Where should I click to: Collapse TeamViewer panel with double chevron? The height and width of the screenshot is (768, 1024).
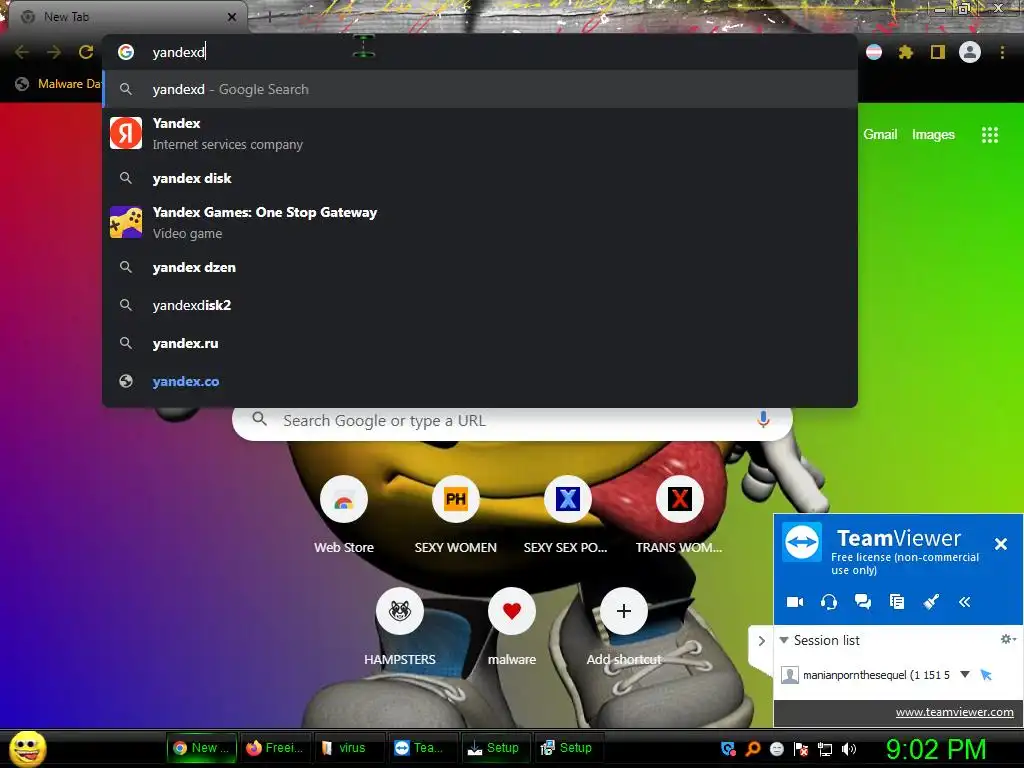pyautogui.click(x=965, y=601)
